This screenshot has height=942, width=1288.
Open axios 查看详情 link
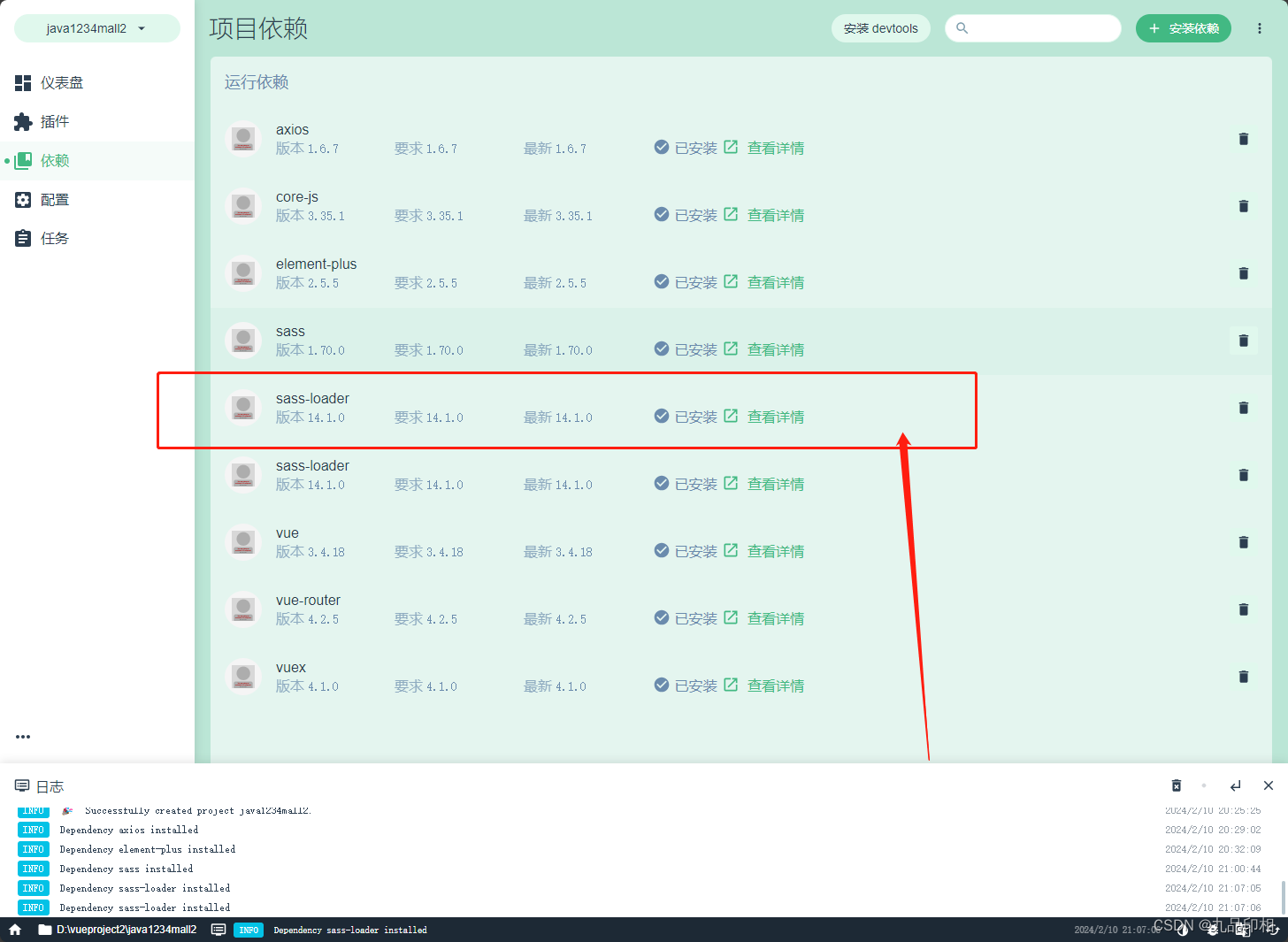[765, 148]
